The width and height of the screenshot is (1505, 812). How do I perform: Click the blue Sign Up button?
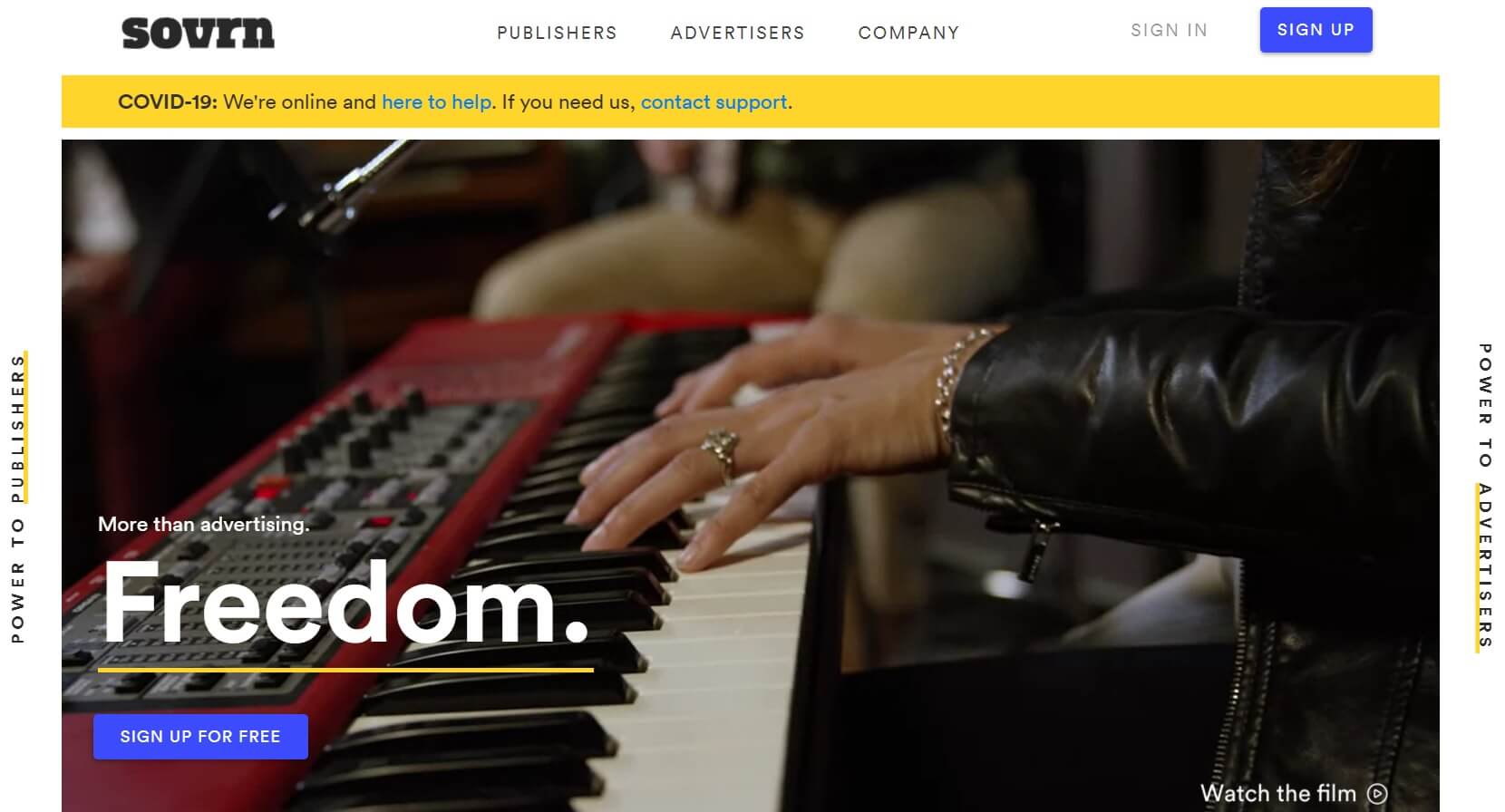pyautogui.click(x=1316, y=30)
